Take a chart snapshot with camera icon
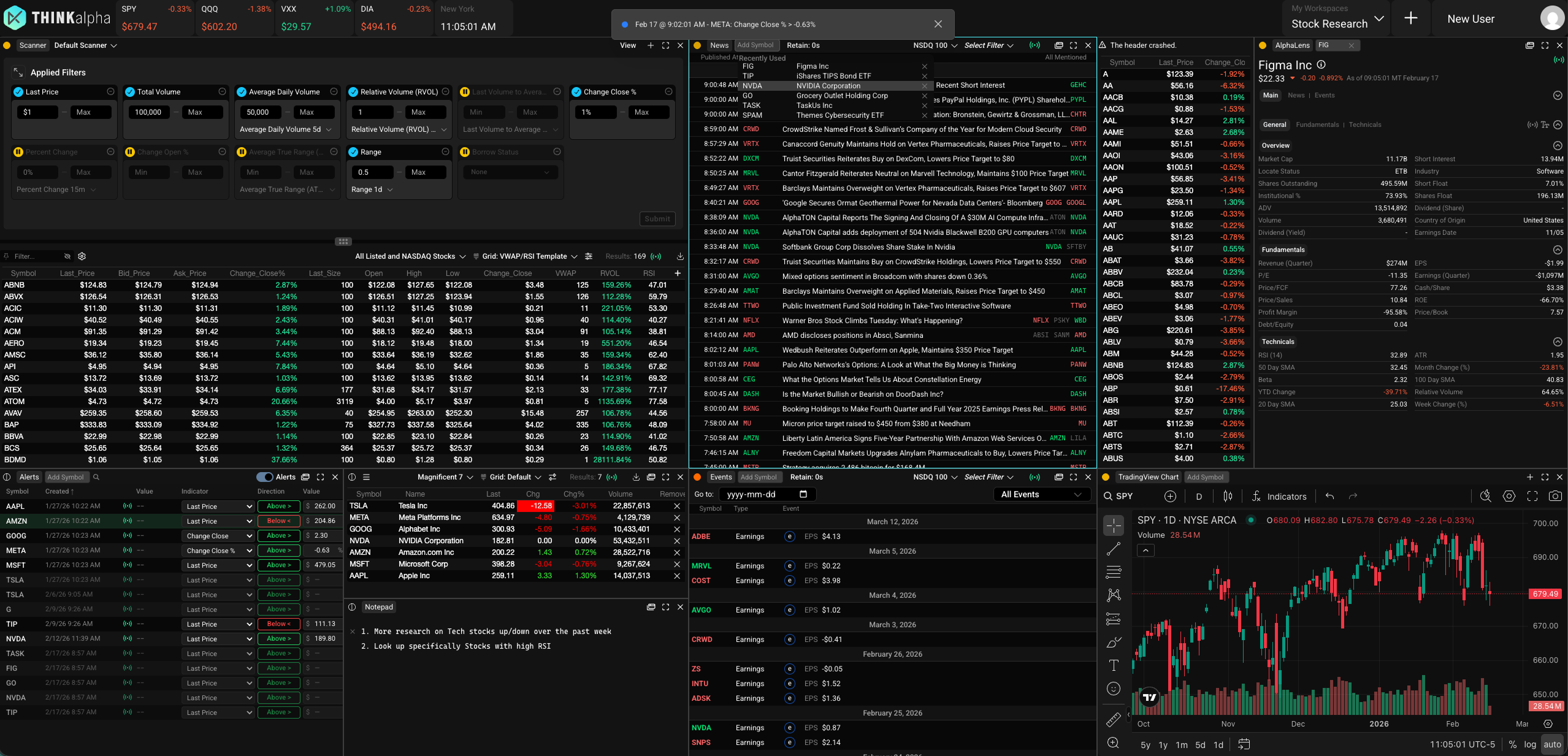The height and width of the screenshot is (756, 1568). (1555, 496)
